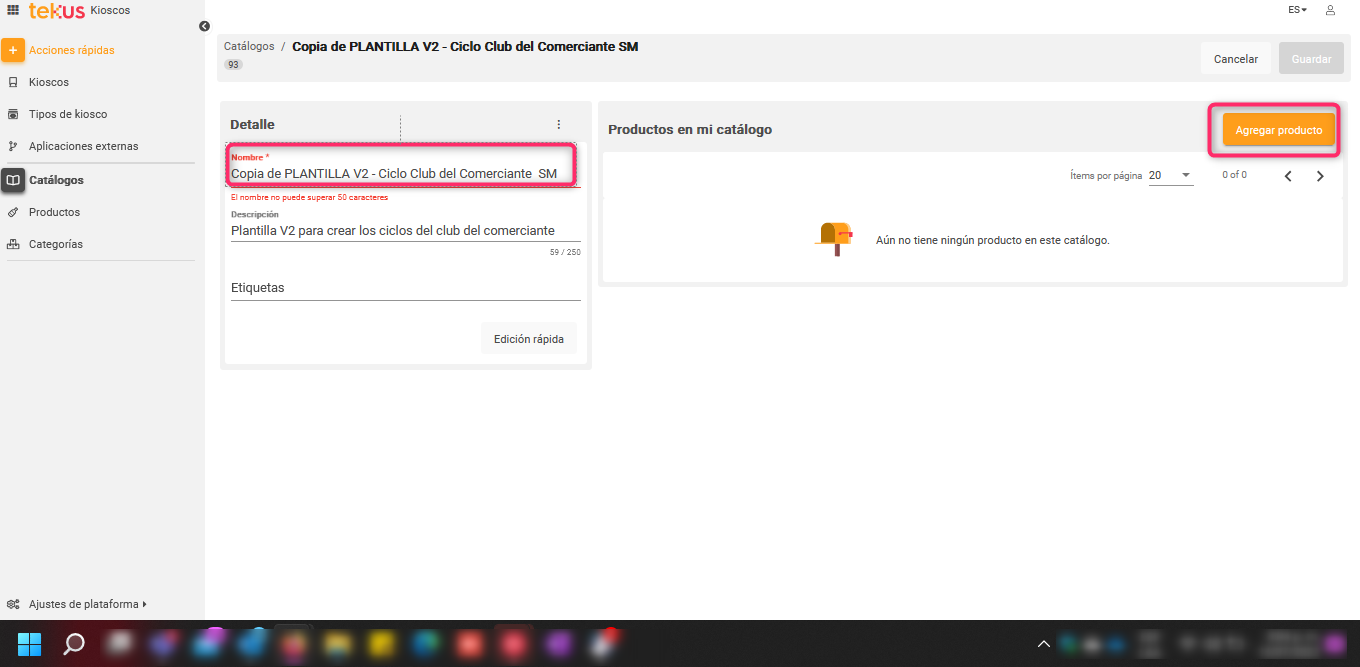Navigate to Kioscos in sidebar
This screenshot has height=667, width=1360.
click(x=49, y=82)
